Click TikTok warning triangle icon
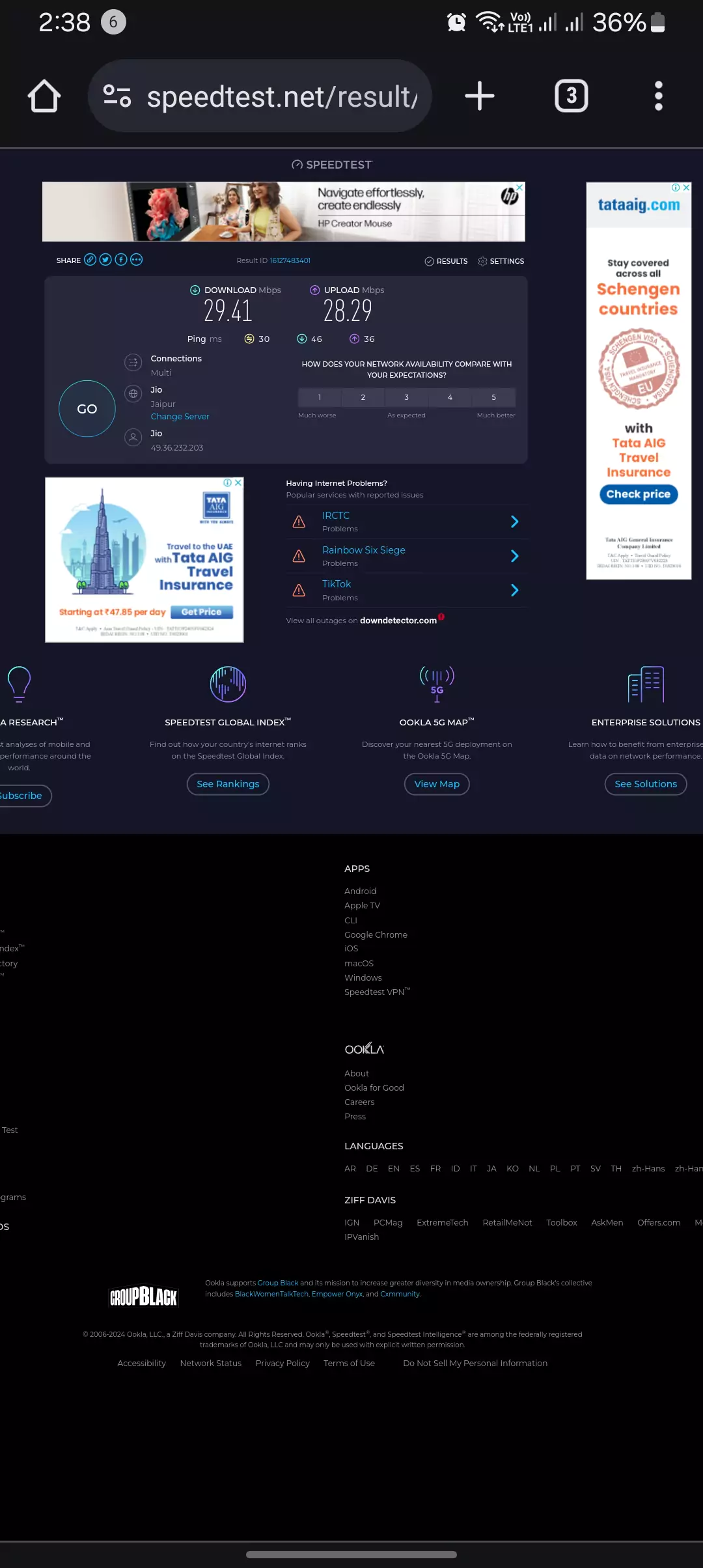 [x=299, y=590]
